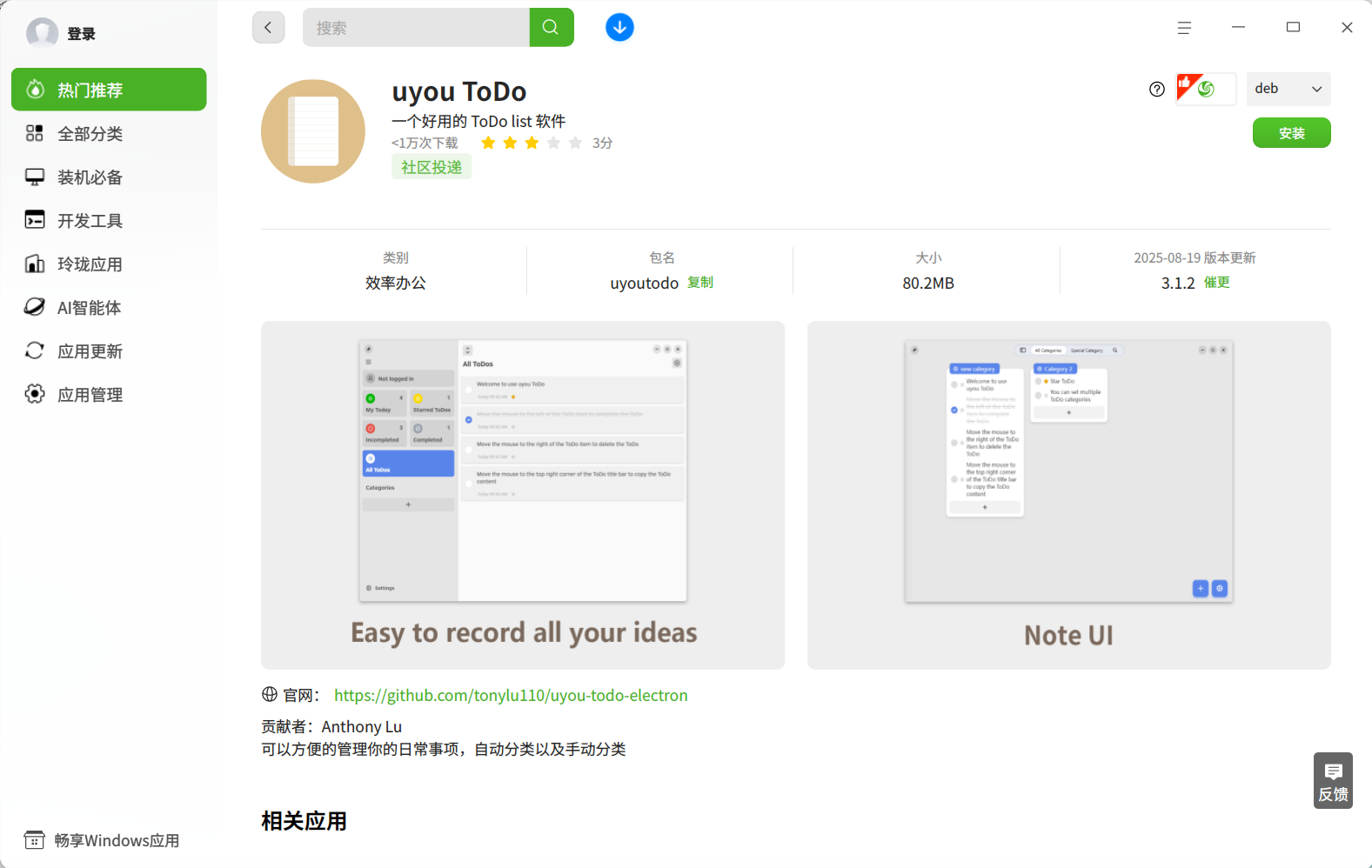Click 登录 to sign in
This screenshot has height=868, width=1372.
(82, 34)
